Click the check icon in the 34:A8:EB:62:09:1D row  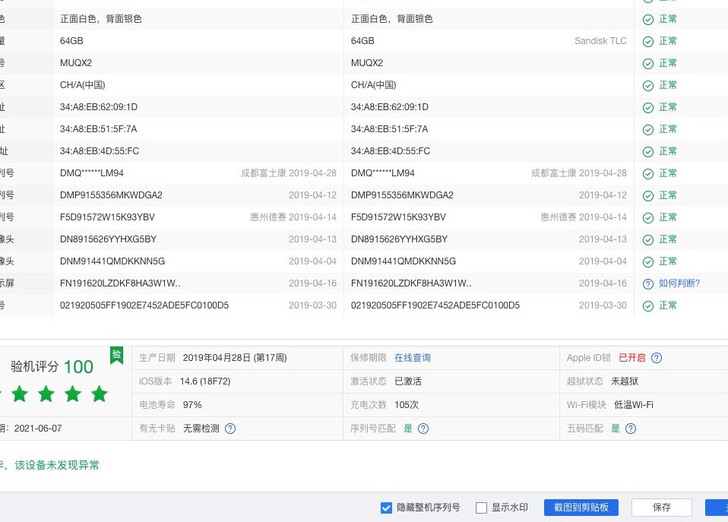pos(648,108)
